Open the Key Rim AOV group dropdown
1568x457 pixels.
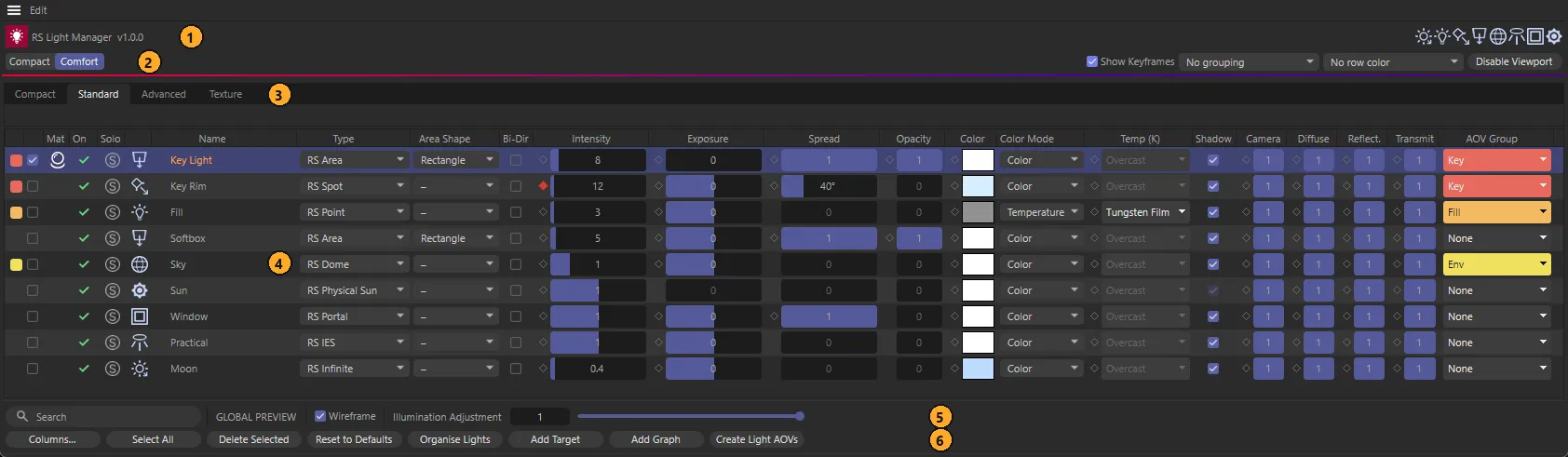[x=1496, y=186]
